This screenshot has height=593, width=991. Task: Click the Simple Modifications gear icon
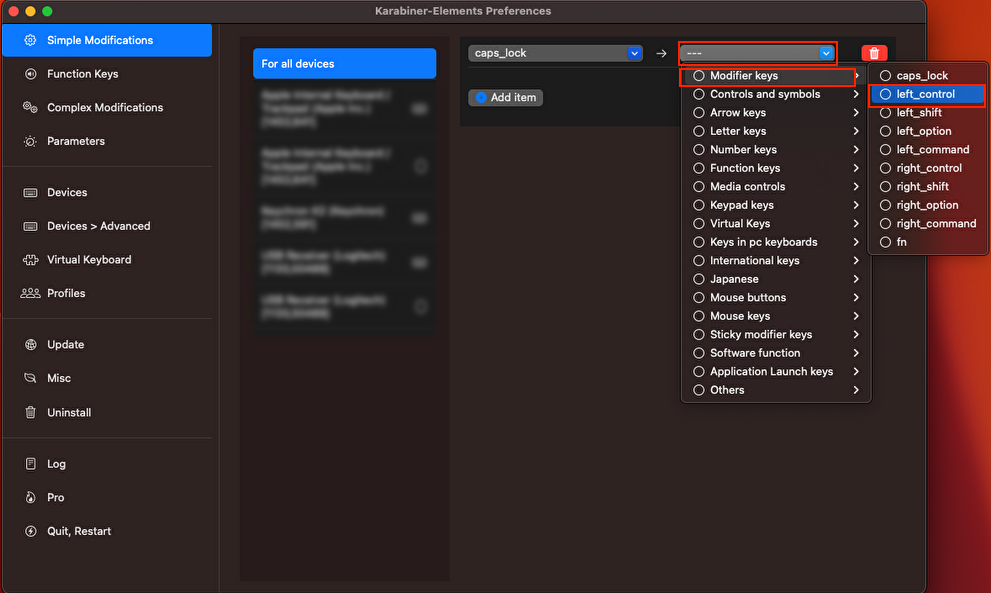pos(30,40)
